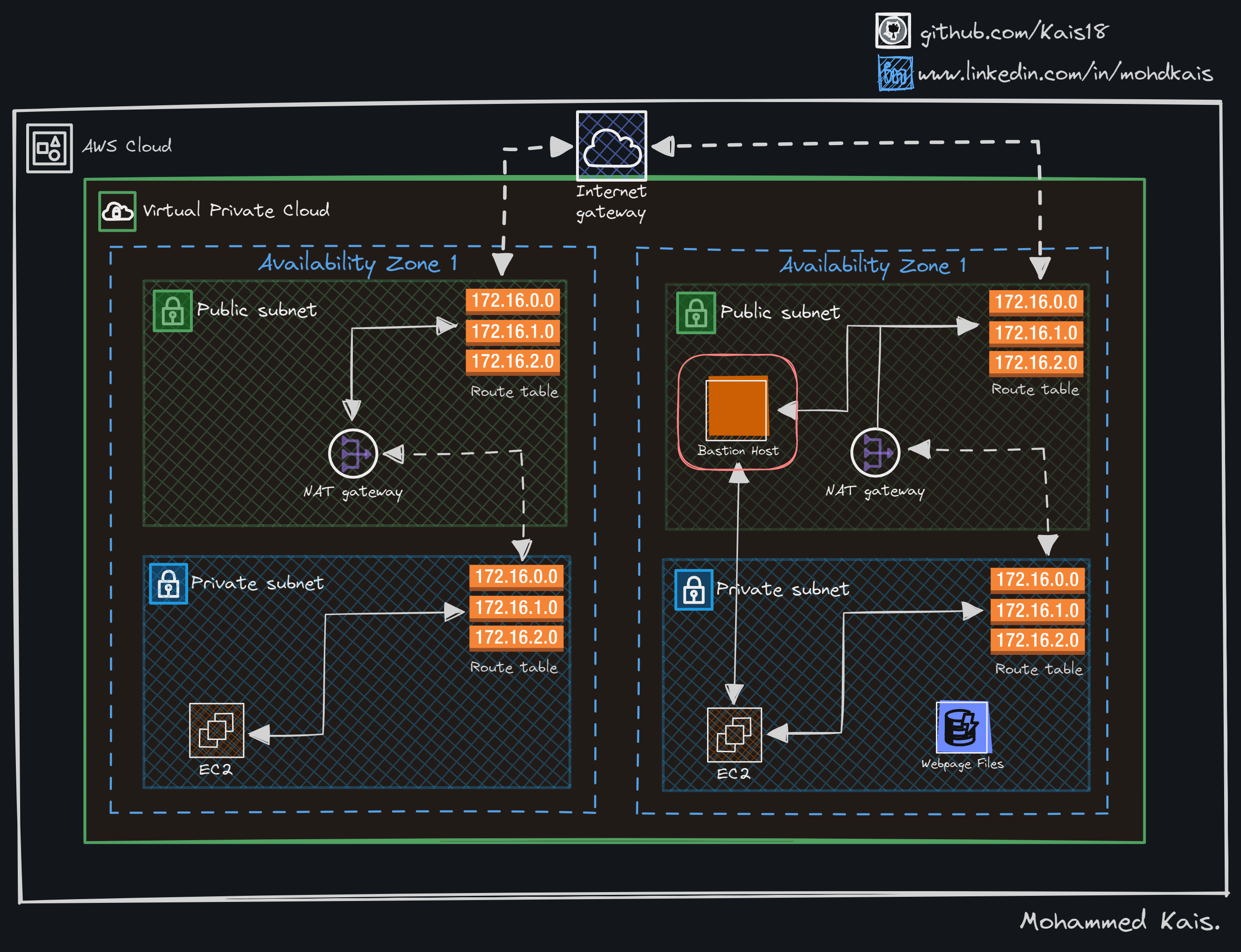Click blue lock icon in right private subnet
Viewport: 1241px width, 952px height.
coord(693,589)
